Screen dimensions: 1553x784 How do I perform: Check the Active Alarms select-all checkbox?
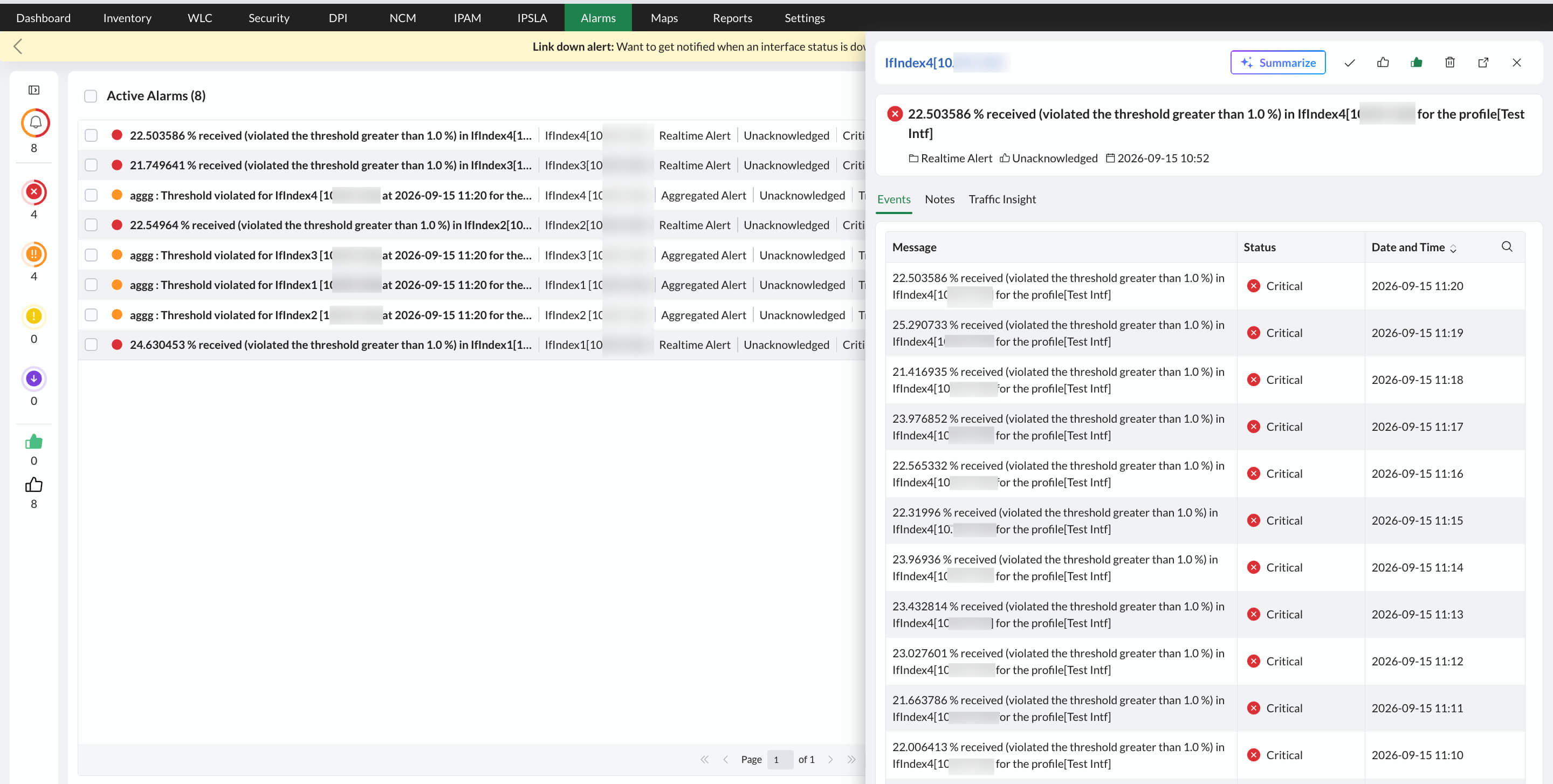91,96
